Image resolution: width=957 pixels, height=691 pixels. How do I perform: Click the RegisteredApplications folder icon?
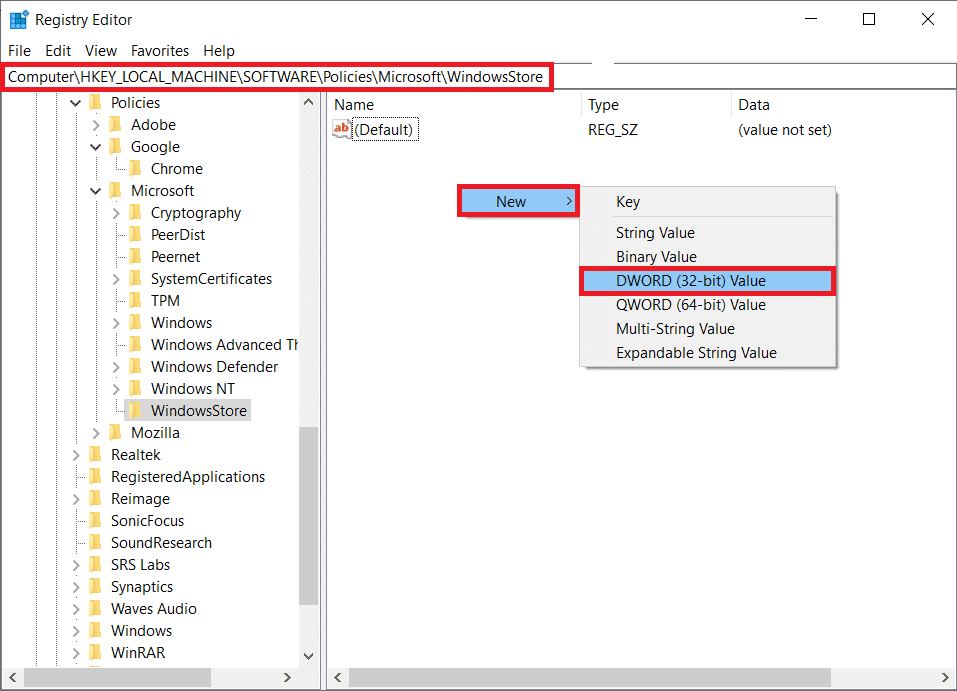click(x=95, y=476)
